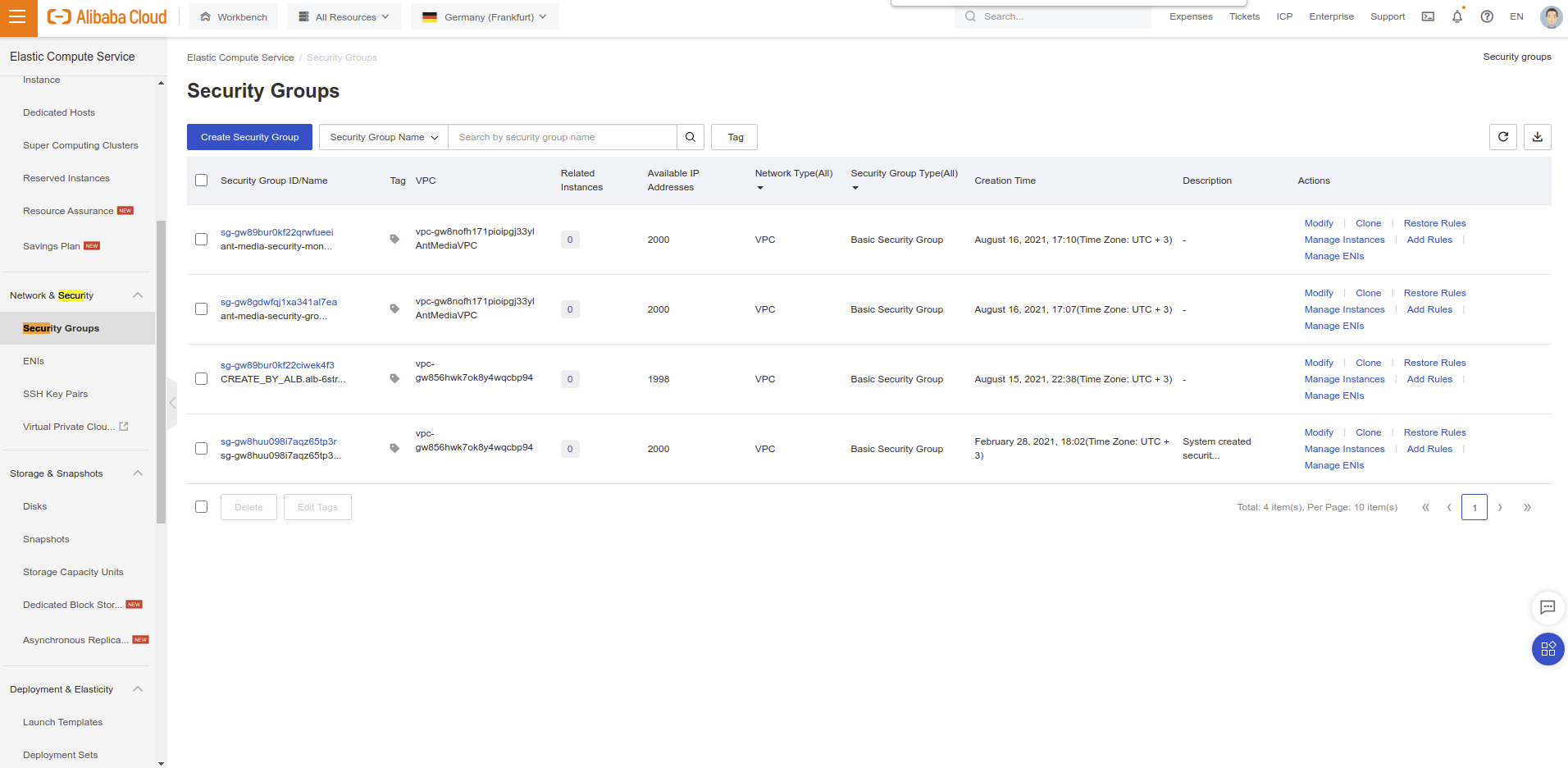Open Workbench from top bar

[234, 16]
